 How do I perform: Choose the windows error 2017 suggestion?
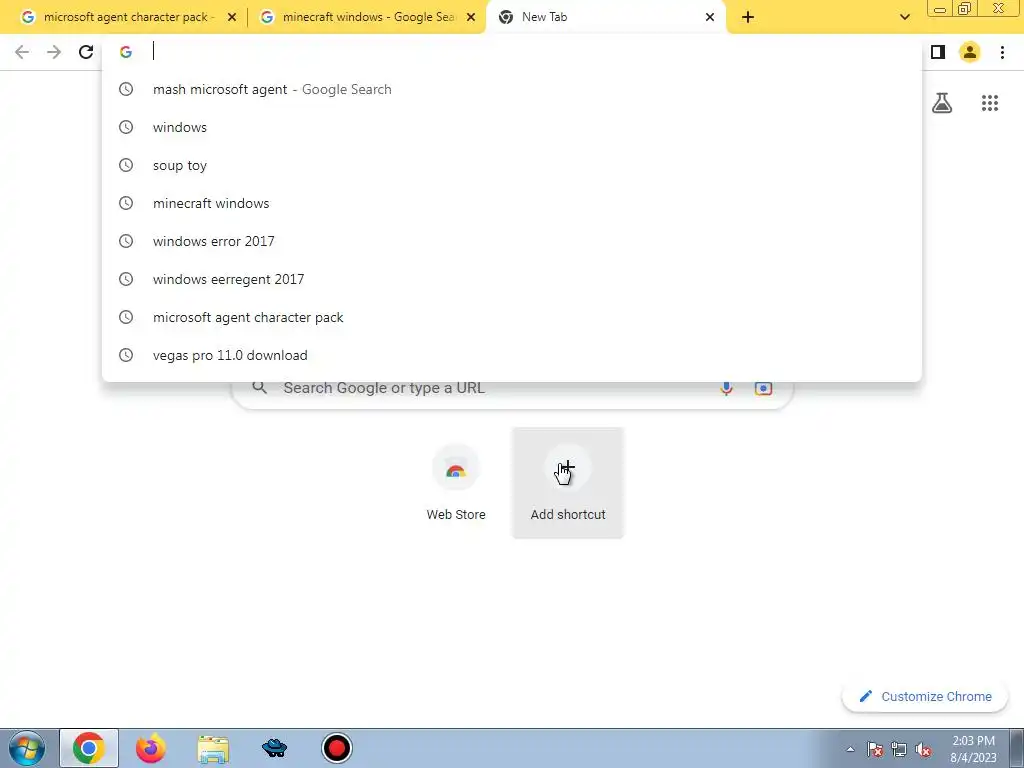tap(512, 241)
